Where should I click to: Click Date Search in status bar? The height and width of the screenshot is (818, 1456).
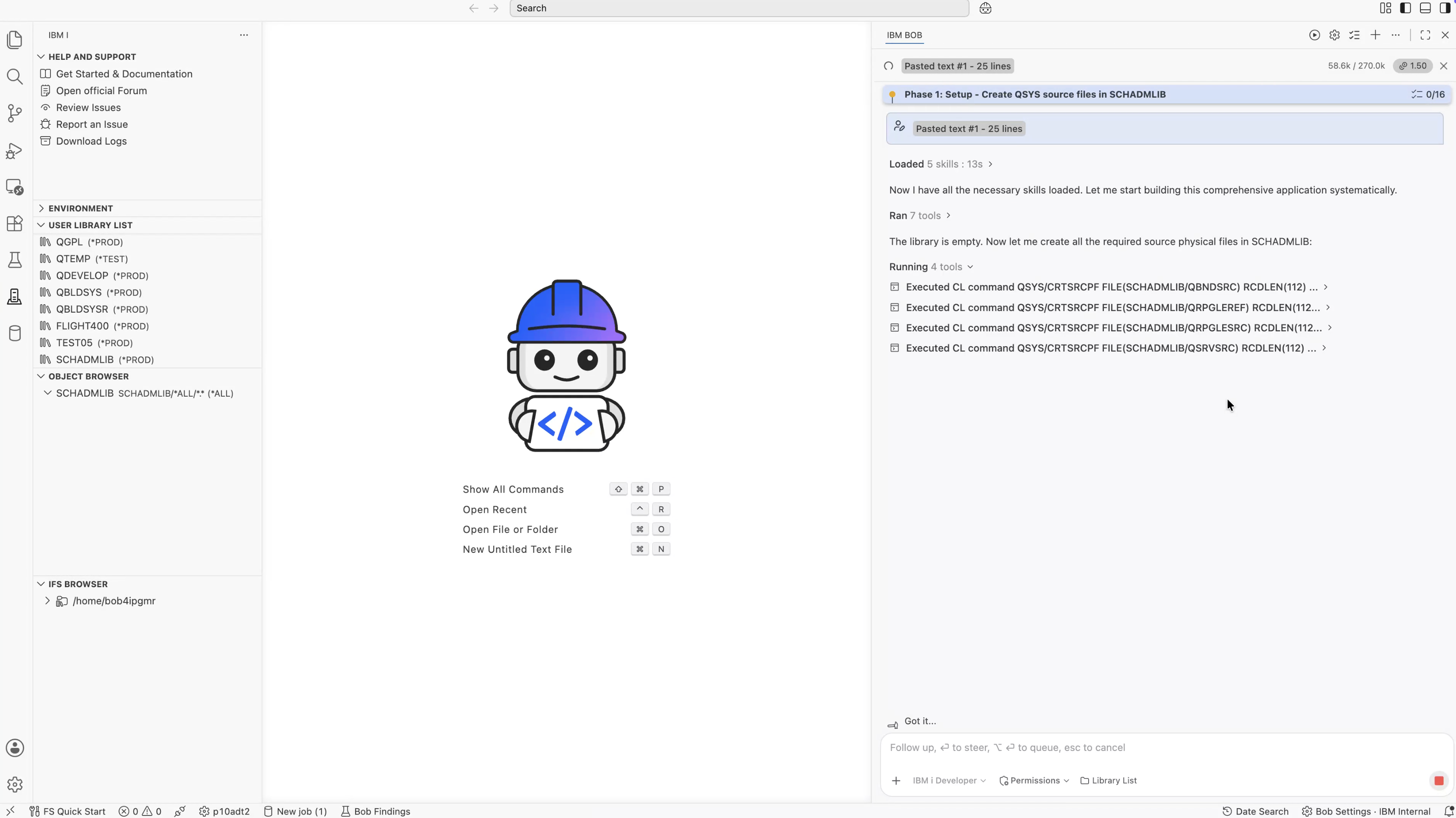point(1255,811)
